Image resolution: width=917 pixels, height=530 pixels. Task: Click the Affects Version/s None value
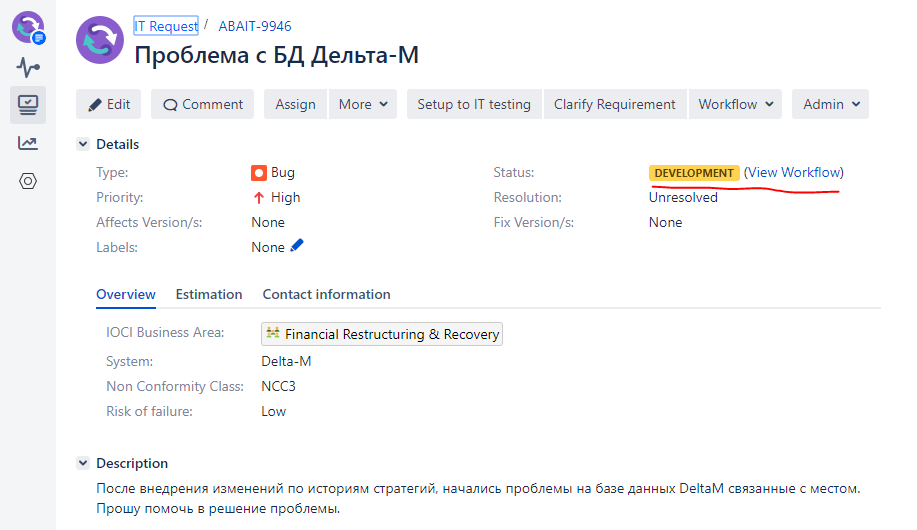268,223
